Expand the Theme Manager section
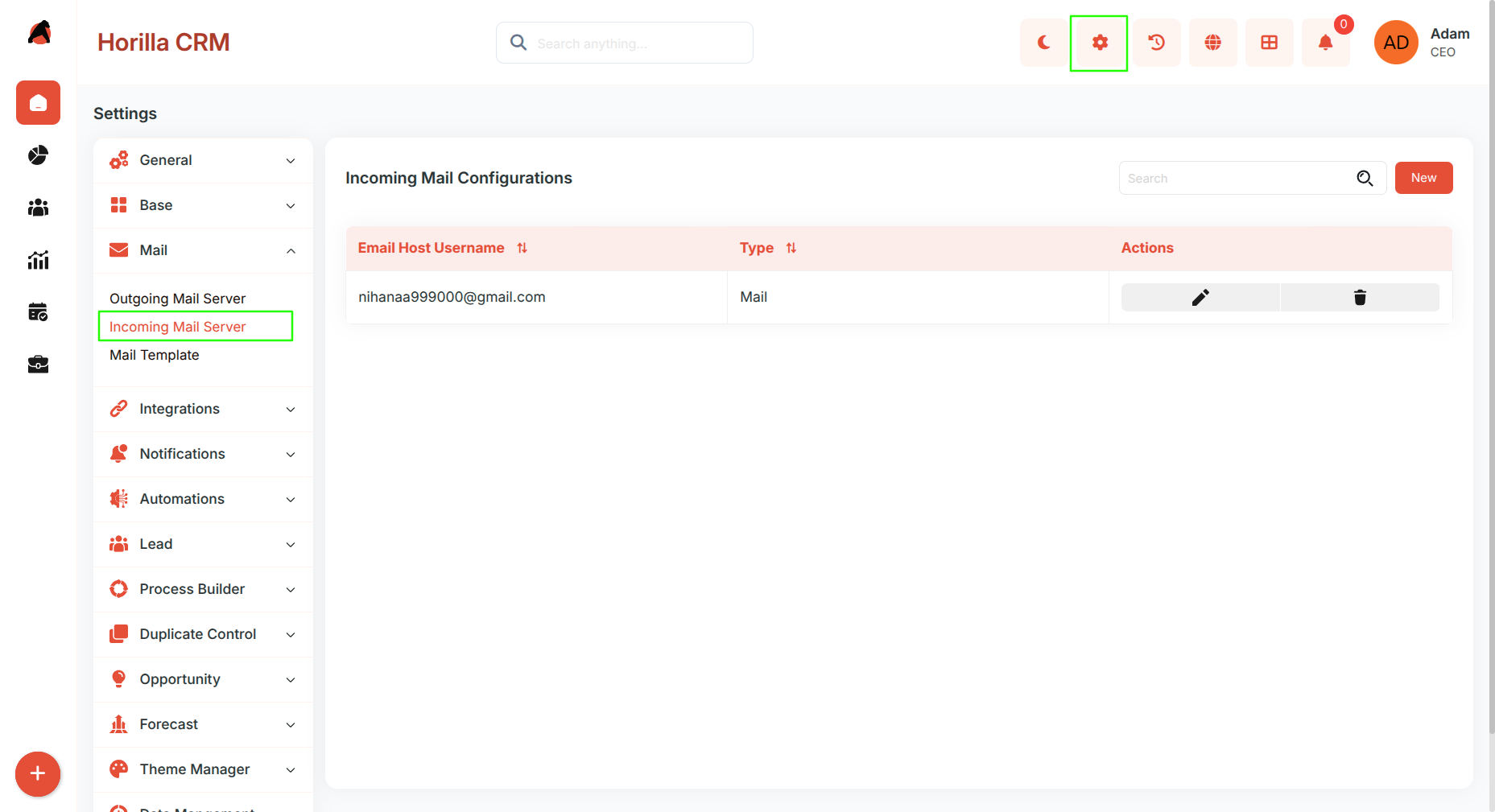Image resolution: width=1495 pixels, height=812 pixels. pos(203,769)
